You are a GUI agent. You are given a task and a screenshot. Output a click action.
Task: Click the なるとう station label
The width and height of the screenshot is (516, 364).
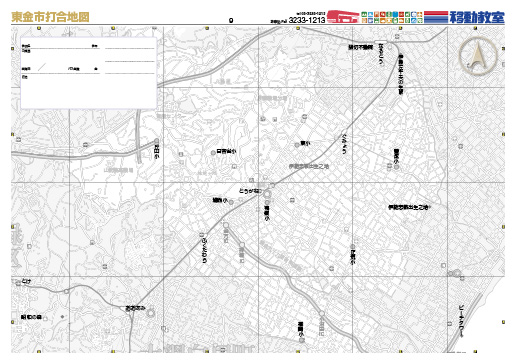(381, 54)
